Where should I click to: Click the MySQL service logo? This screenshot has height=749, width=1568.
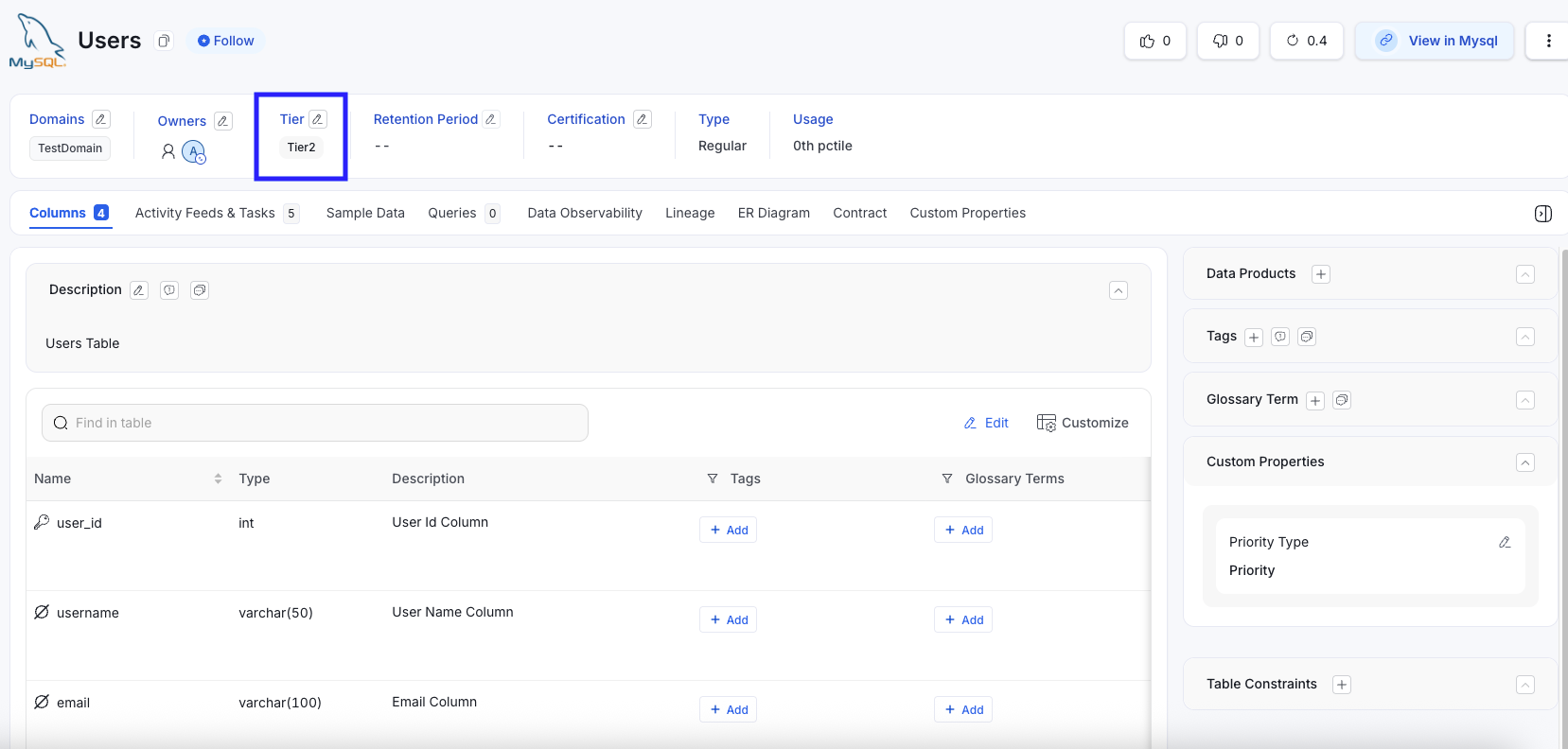coord(37,42)
